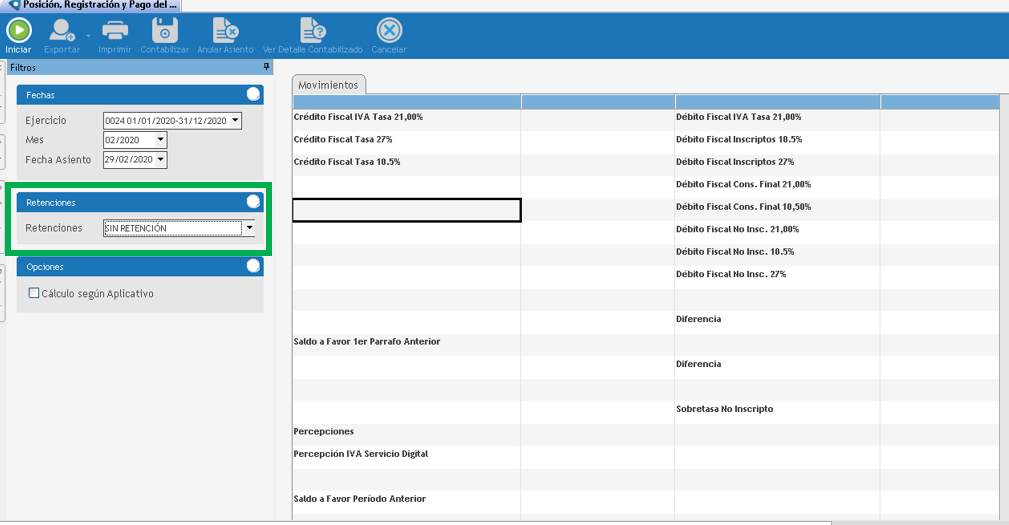The width and height of the screenshot is (1009, 525).
Task: Open the Ejercicio dropdown
Action: [x=236, y=121]
